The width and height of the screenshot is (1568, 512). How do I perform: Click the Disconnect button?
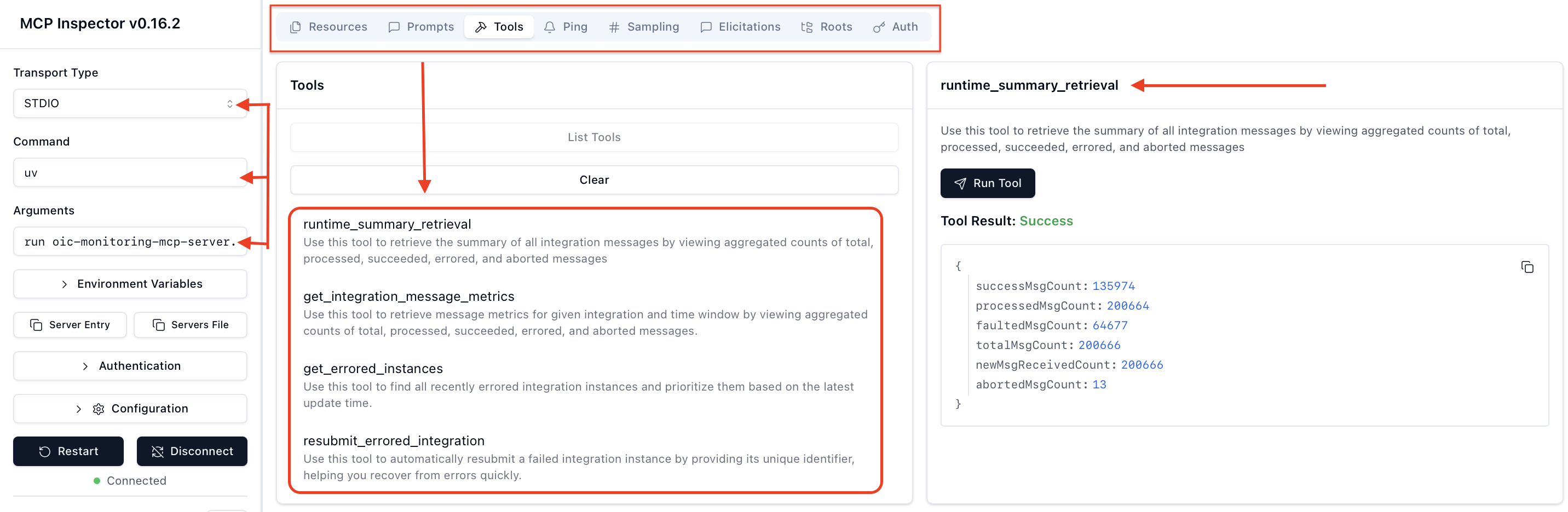192,451
